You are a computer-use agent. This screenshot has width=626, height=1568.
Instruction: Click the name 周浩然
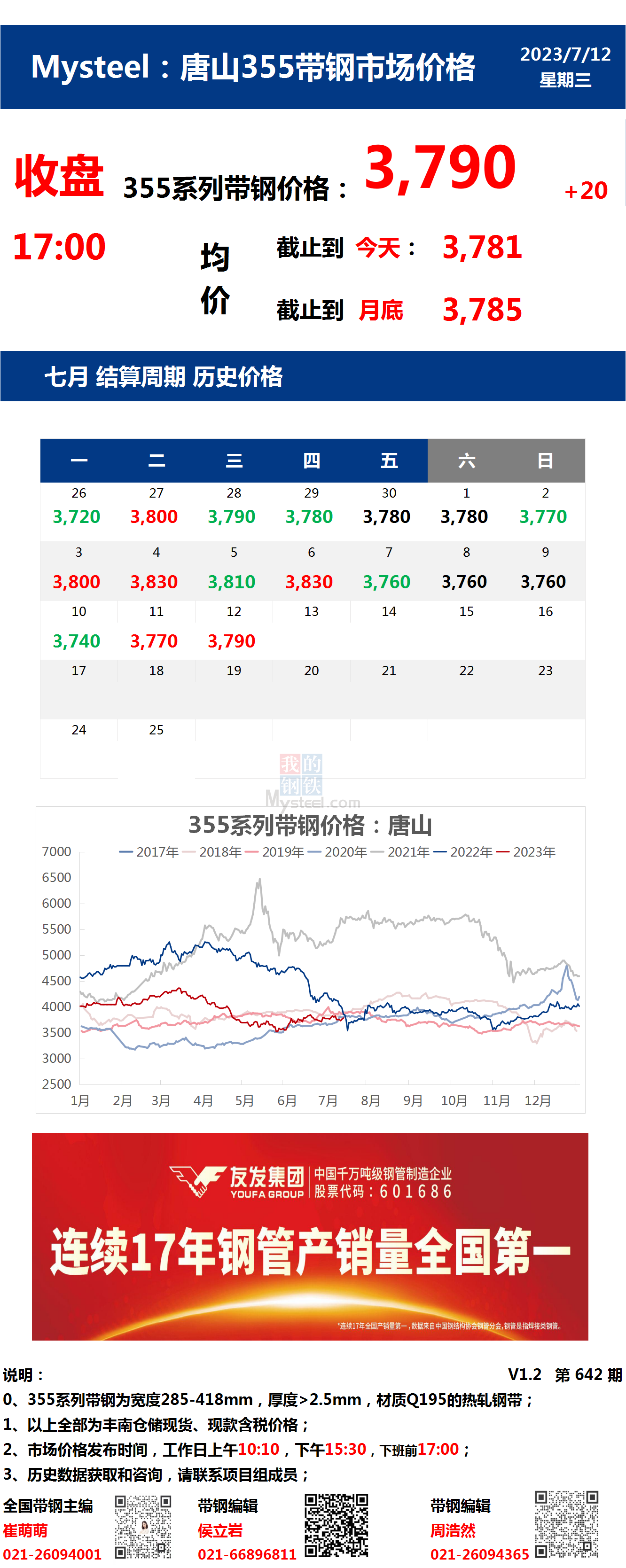pos(453,1531)
